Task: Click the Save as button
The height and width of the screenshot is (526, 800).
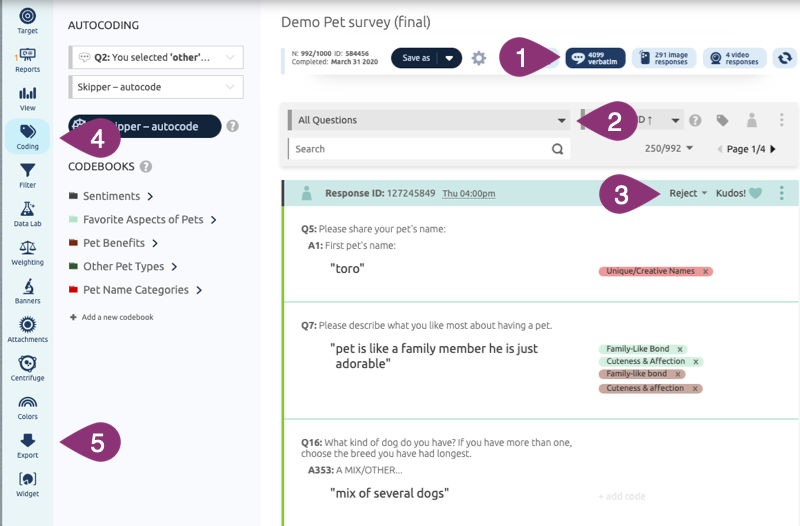Action: [x=416, y=58]
